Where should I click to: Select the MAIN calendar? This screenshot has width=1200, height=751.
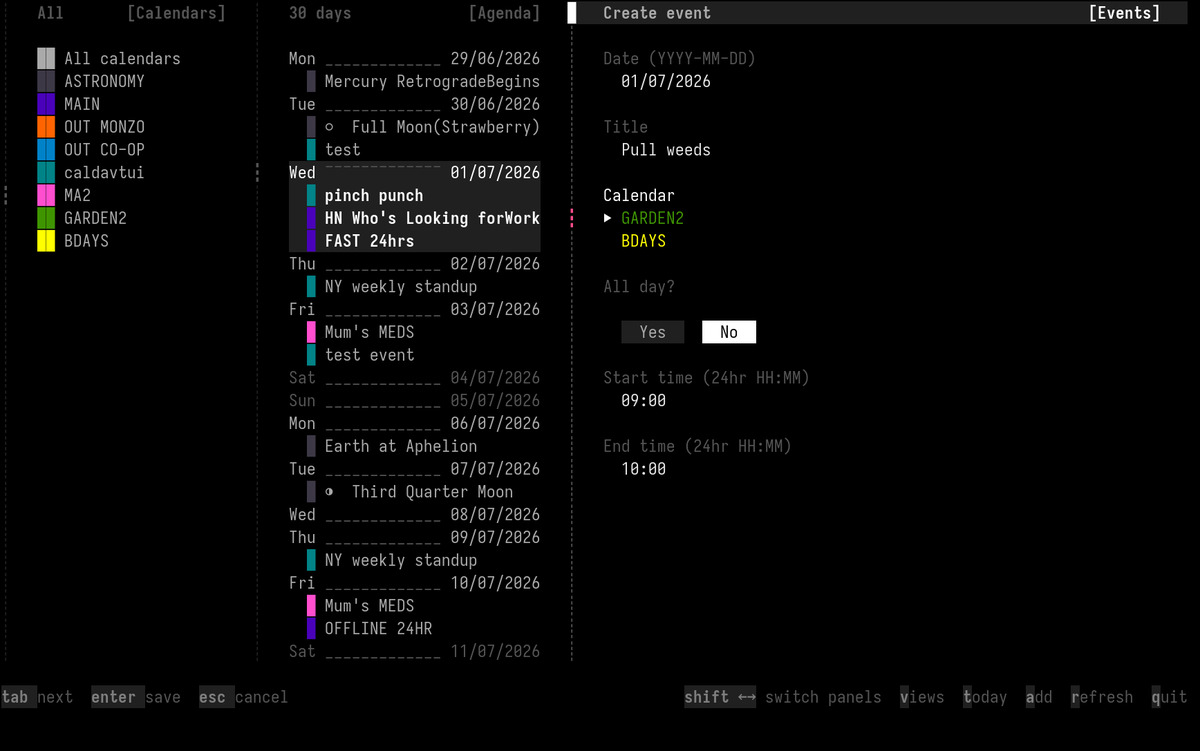(x=82, y=104)
